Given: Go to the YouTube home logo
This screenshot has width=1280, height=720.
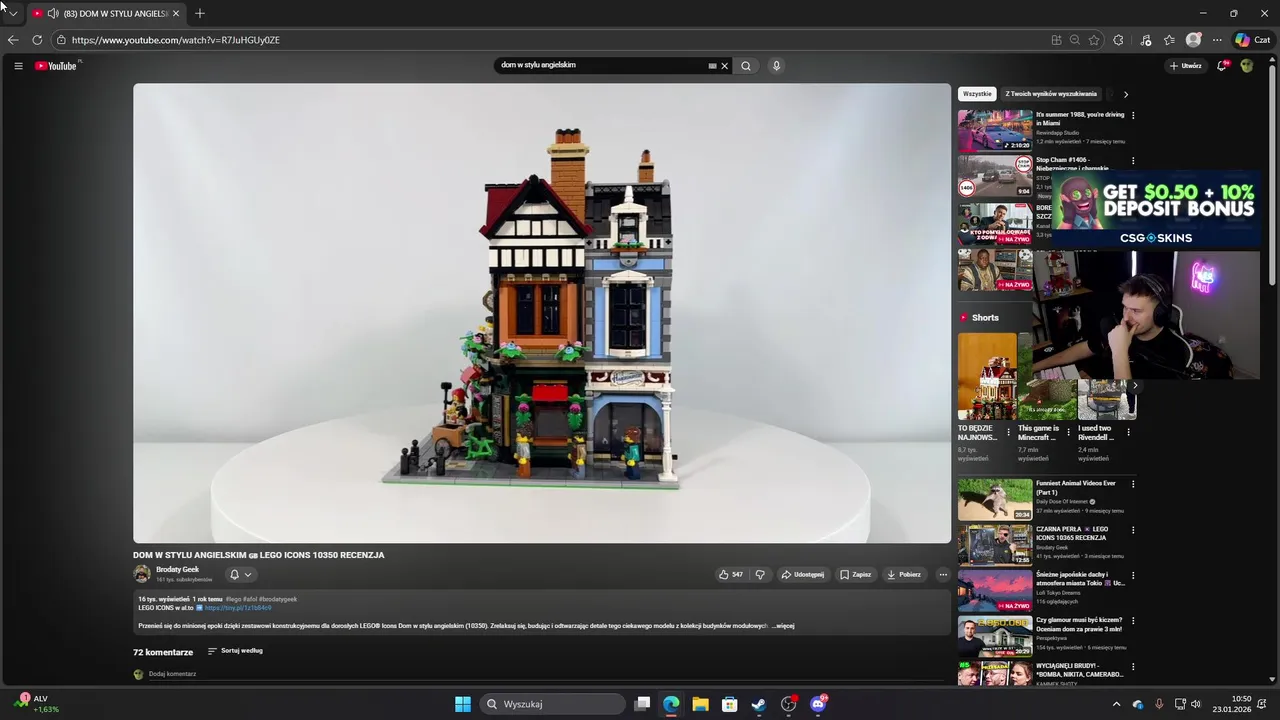Looking at the screenshot, I should [x=56, y=66].
